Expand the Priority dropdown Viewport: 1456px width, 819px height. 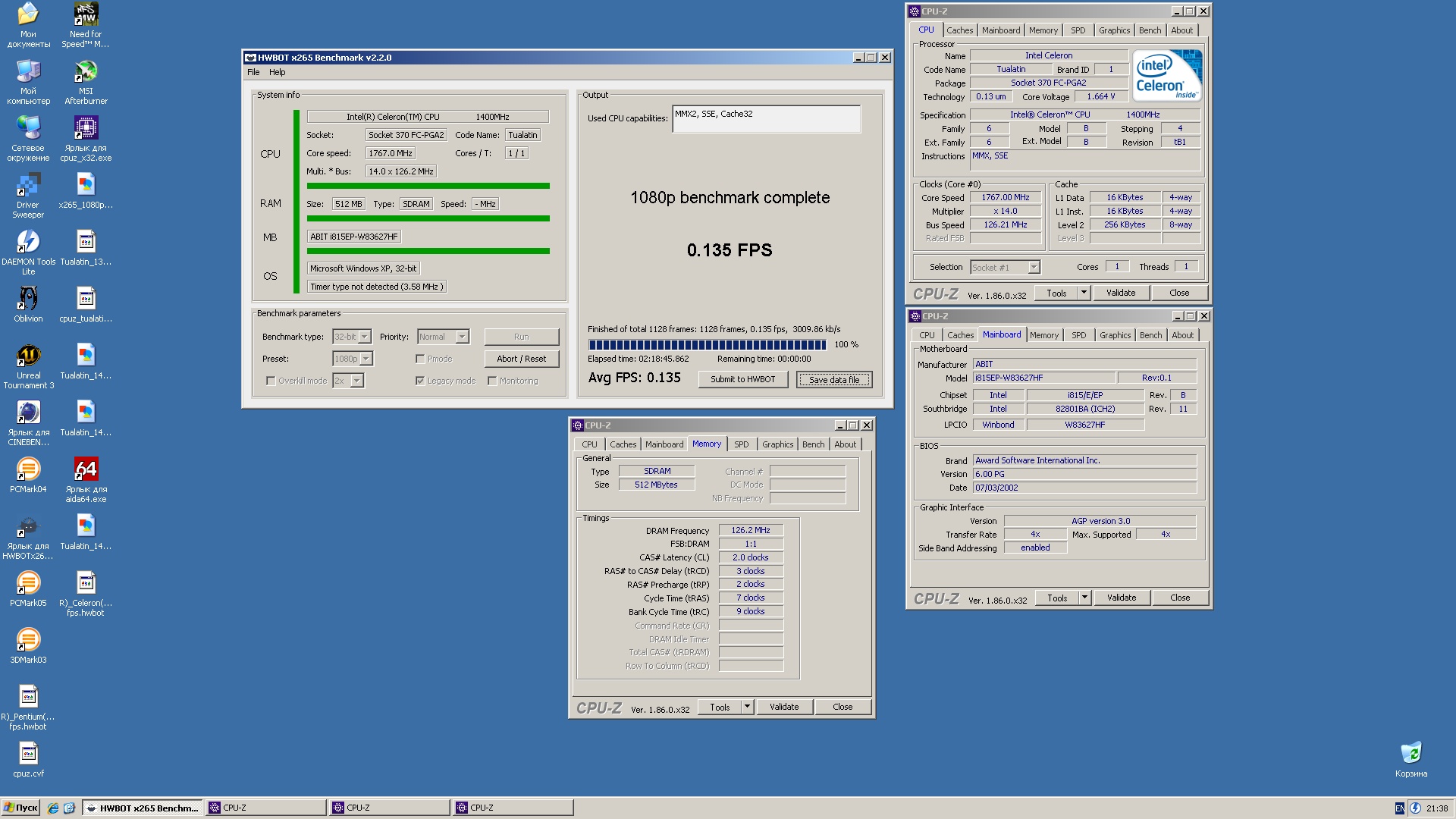(462, 337)
